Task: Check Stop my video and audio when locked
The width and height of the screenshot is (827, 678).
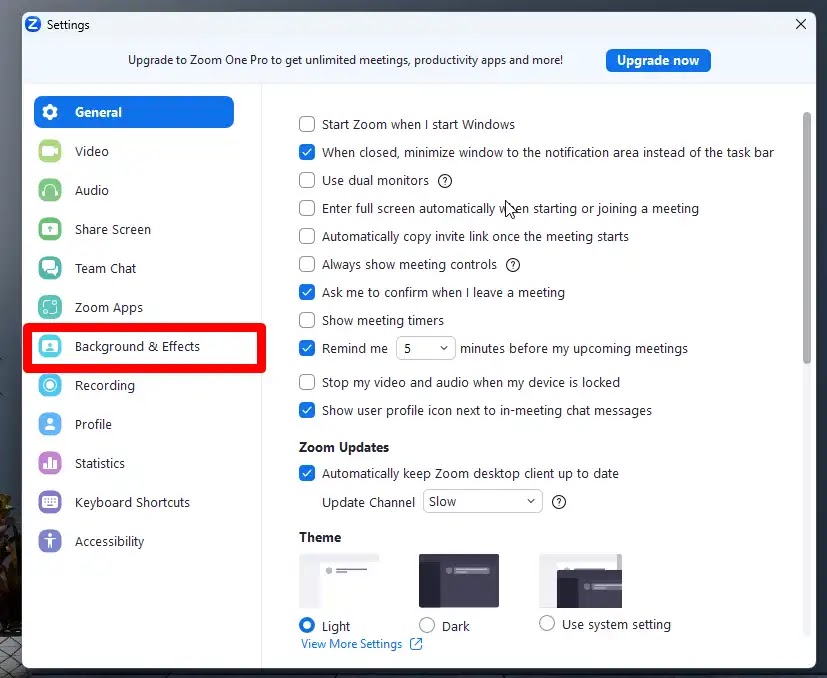Action: click(307, 382)
